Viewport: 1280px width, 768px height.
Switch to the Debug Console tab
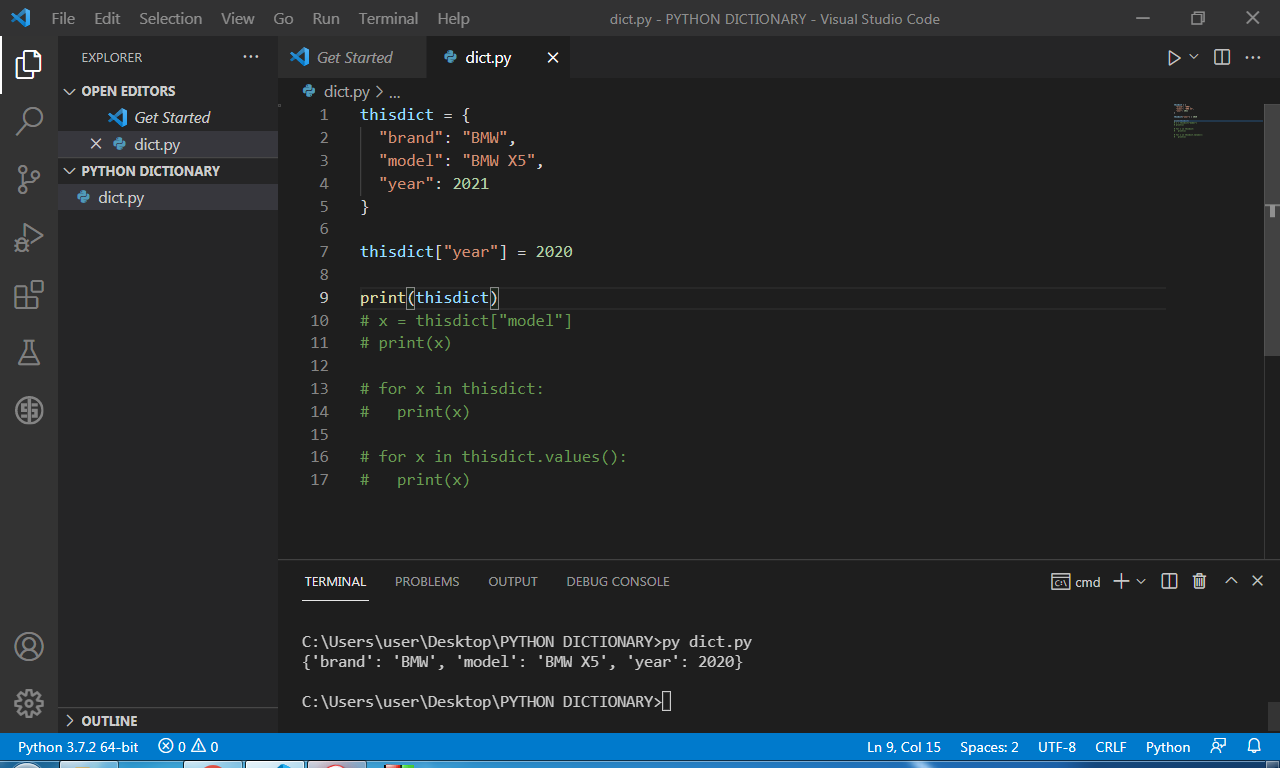pos(618,582)
